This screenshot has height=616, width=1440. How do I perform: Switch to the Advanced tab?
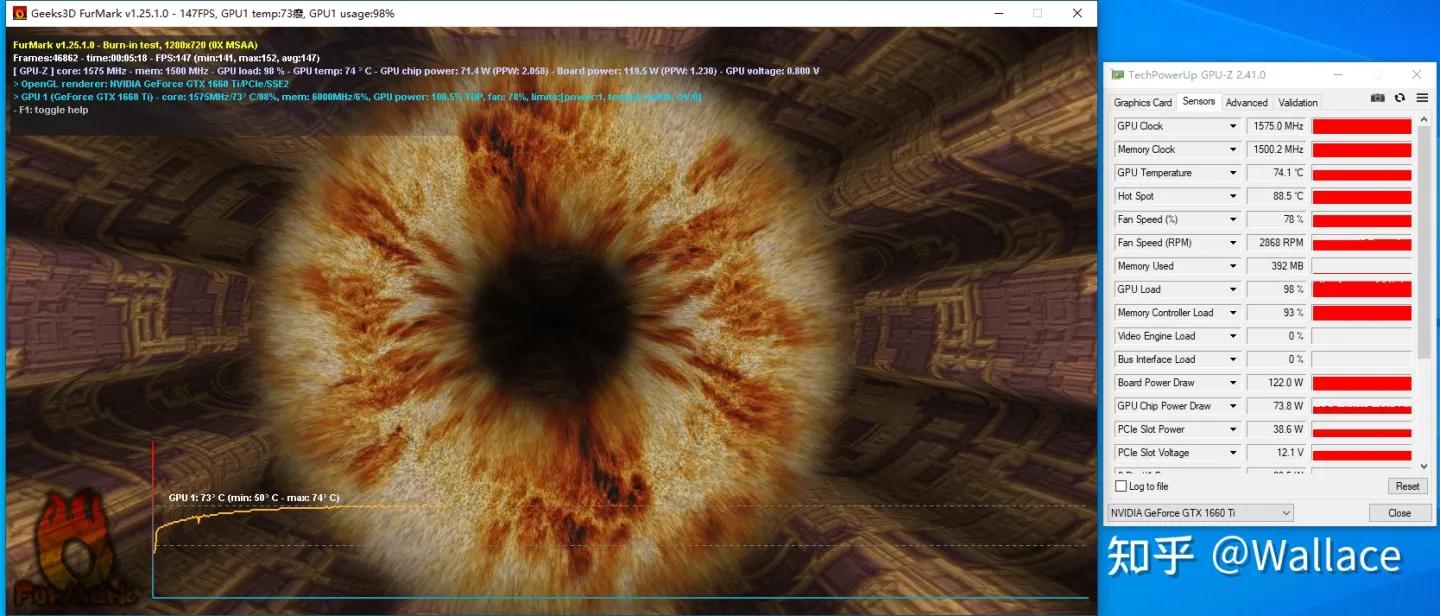pos(1246,102)
